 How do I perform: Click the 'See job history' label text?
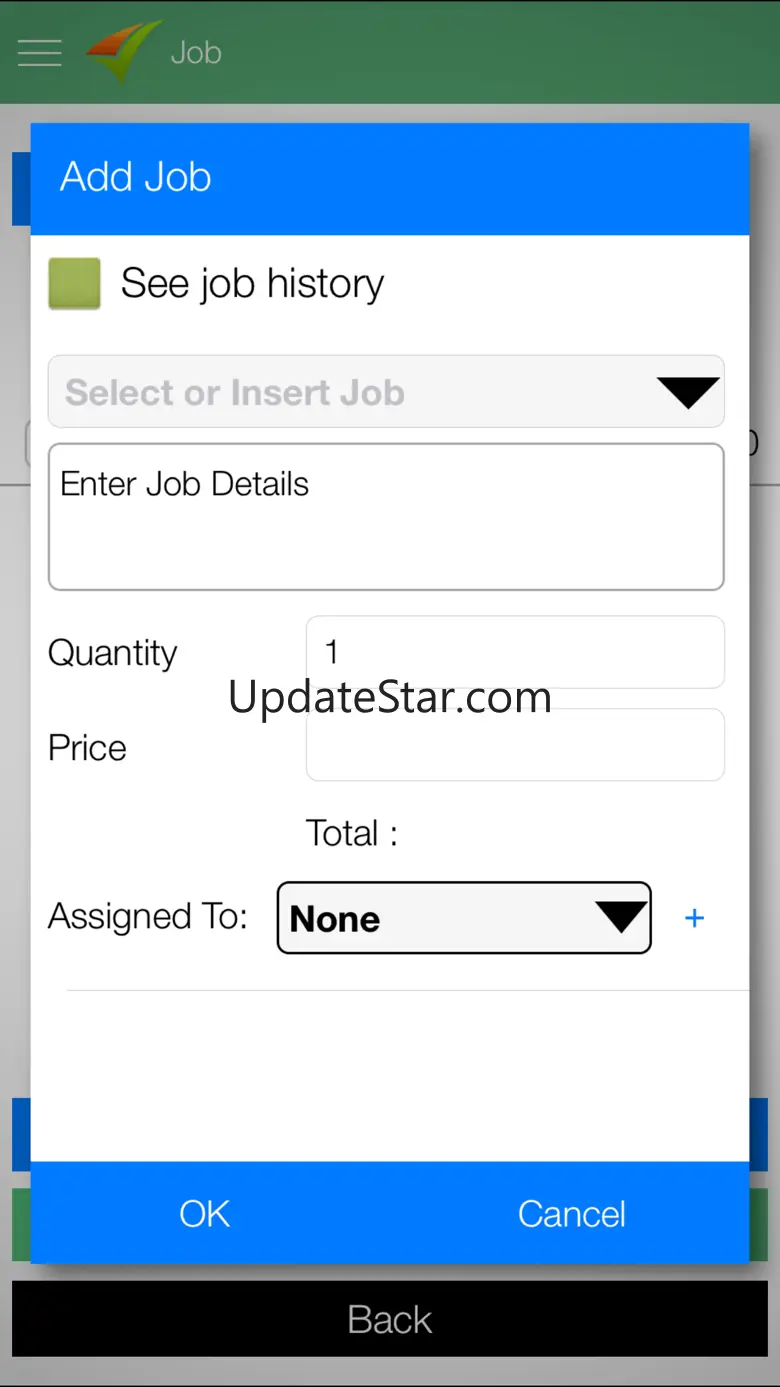click(x=252, y=284)
